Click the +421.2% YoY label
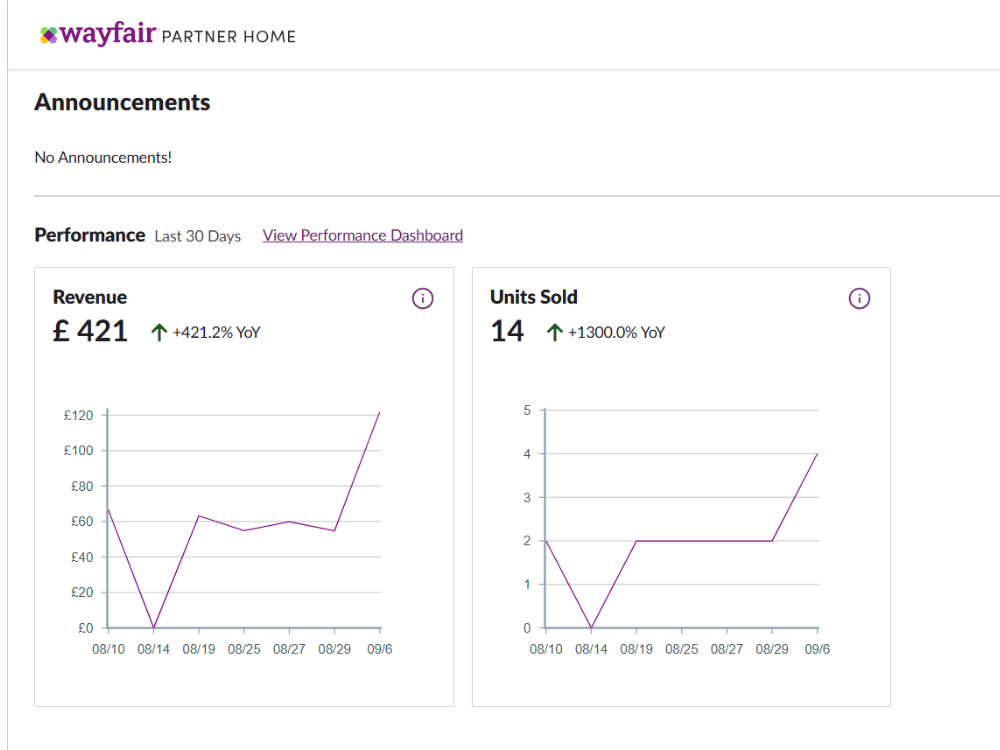The image size is (1000, 750). (216, 332)
